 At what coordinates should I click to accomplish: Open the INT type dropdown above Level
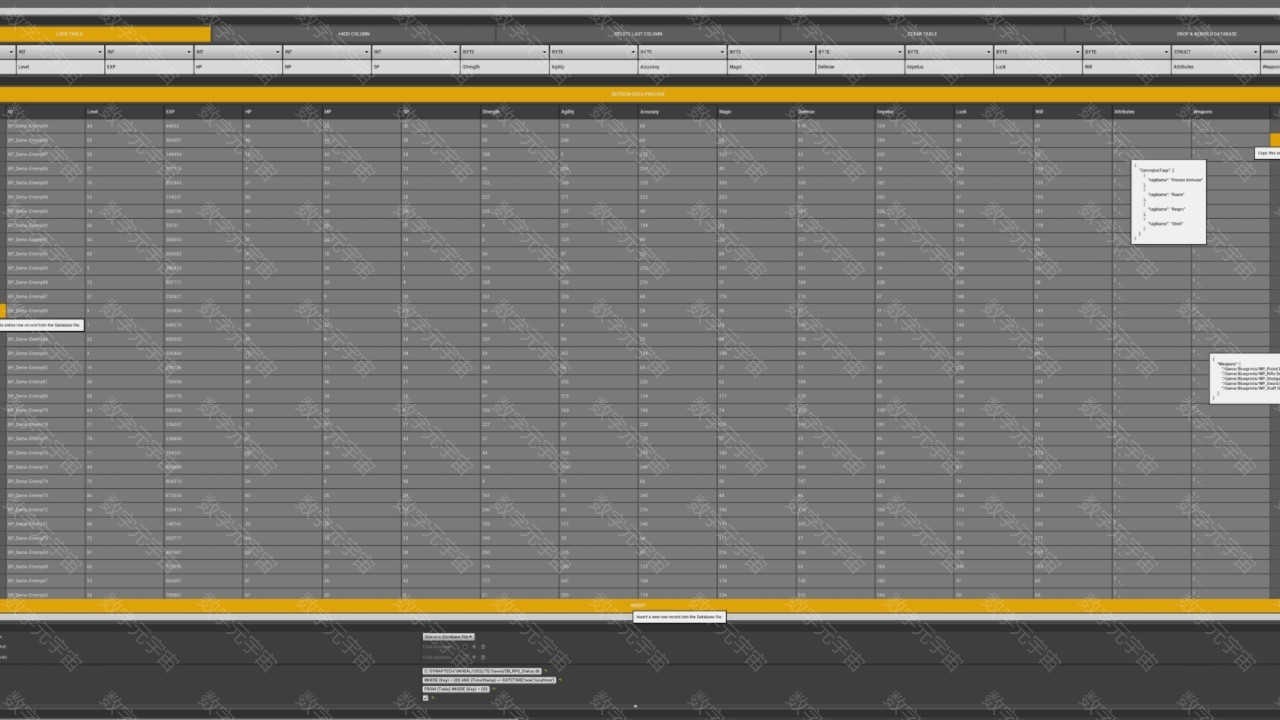(57, 51)
